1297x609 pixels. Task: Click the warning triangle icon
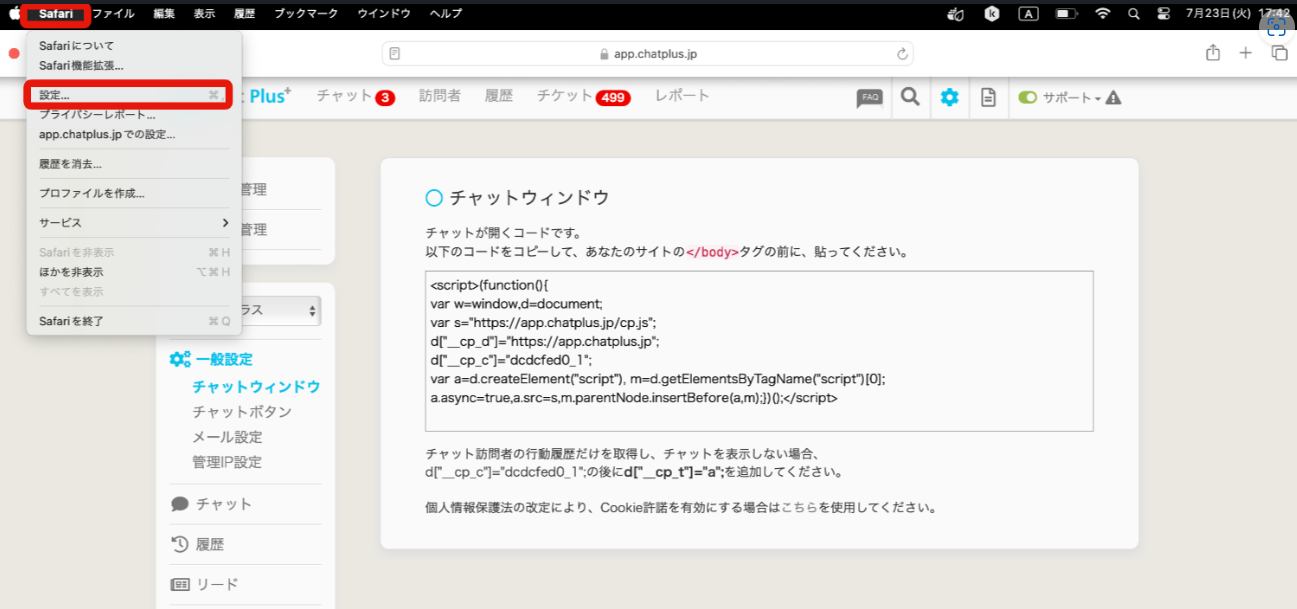[1113, 98]
